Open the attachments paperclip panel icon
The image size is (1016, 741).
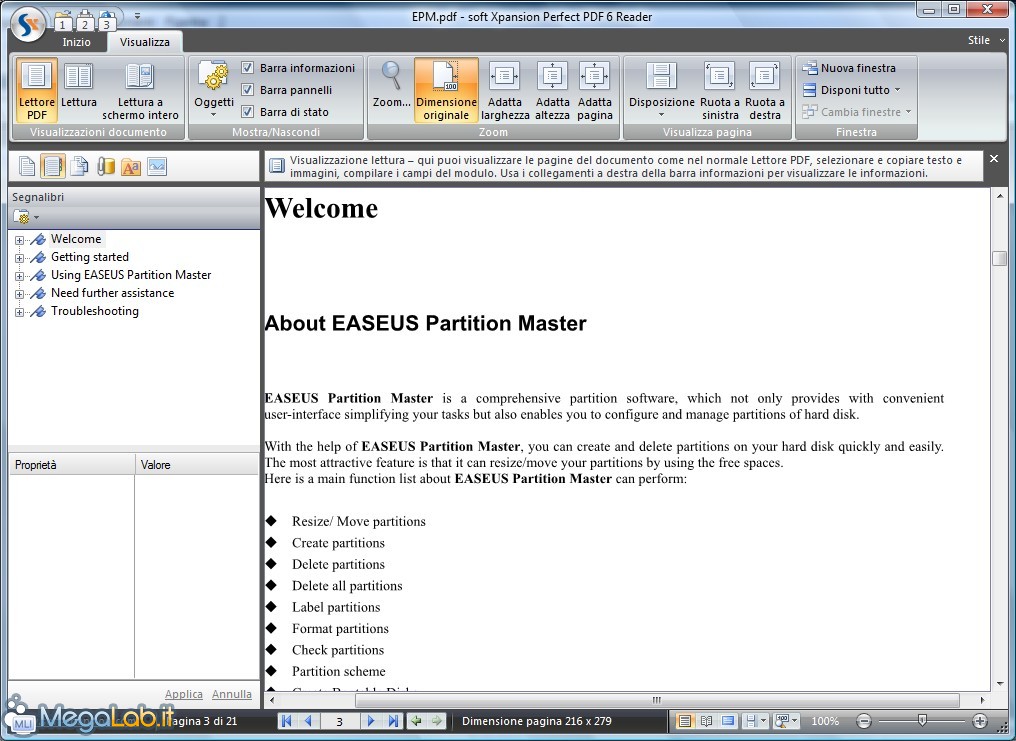point(106,166)
